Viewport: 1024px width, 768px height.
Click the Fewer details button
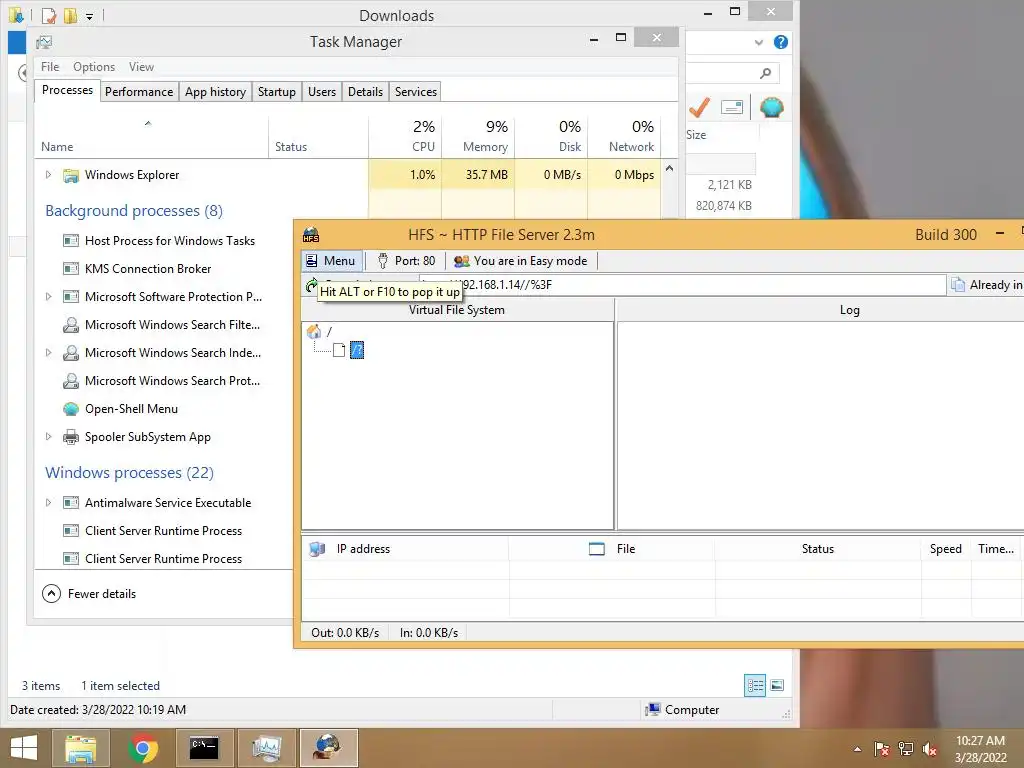tap(89, 594)
